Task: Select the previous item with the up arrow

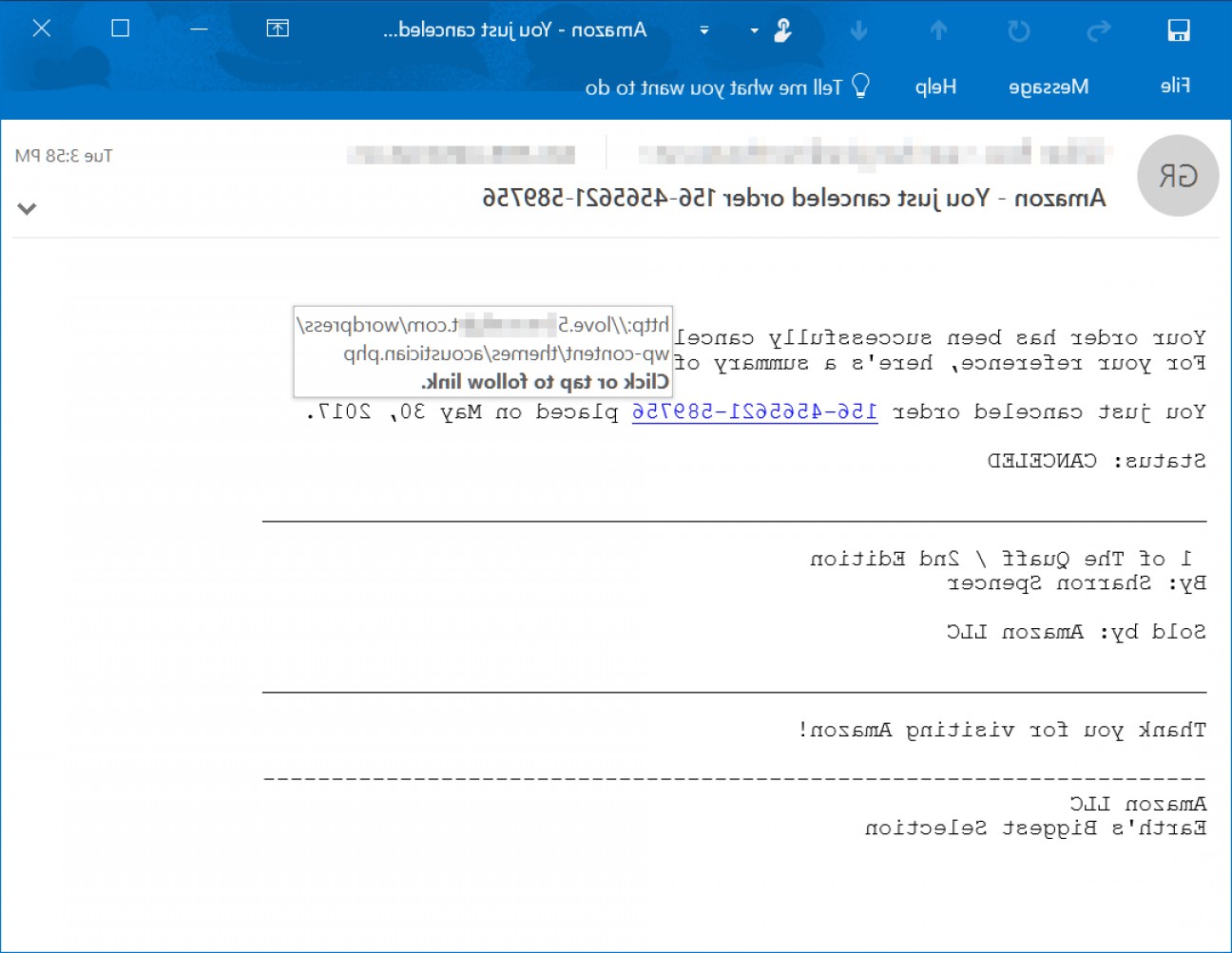Action: pyautogui.click(x=938, y=30)
